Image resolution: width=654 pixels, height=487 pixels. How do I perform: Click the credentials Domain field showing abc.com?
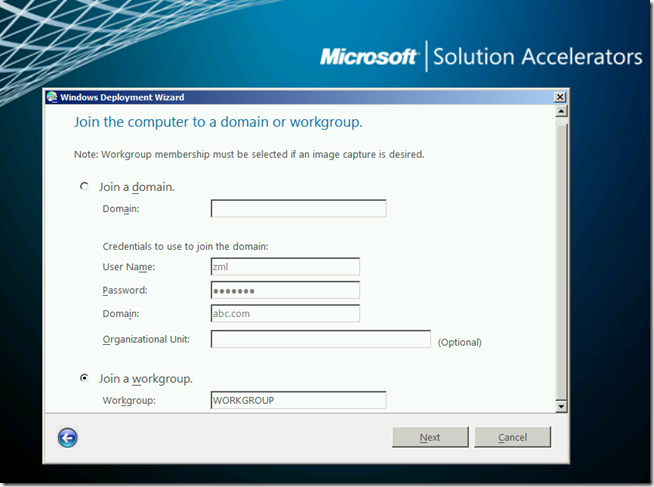[285, 314]
